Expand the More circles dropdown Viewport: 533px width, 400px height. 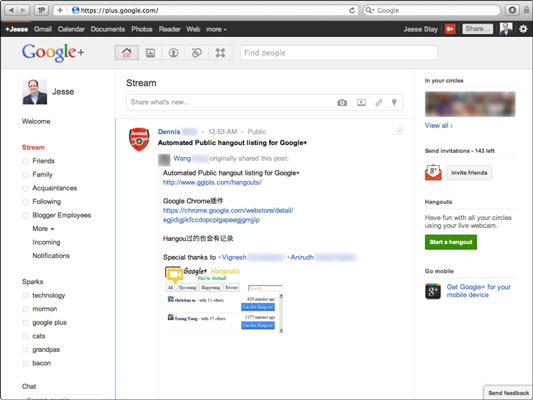point(43,229)
